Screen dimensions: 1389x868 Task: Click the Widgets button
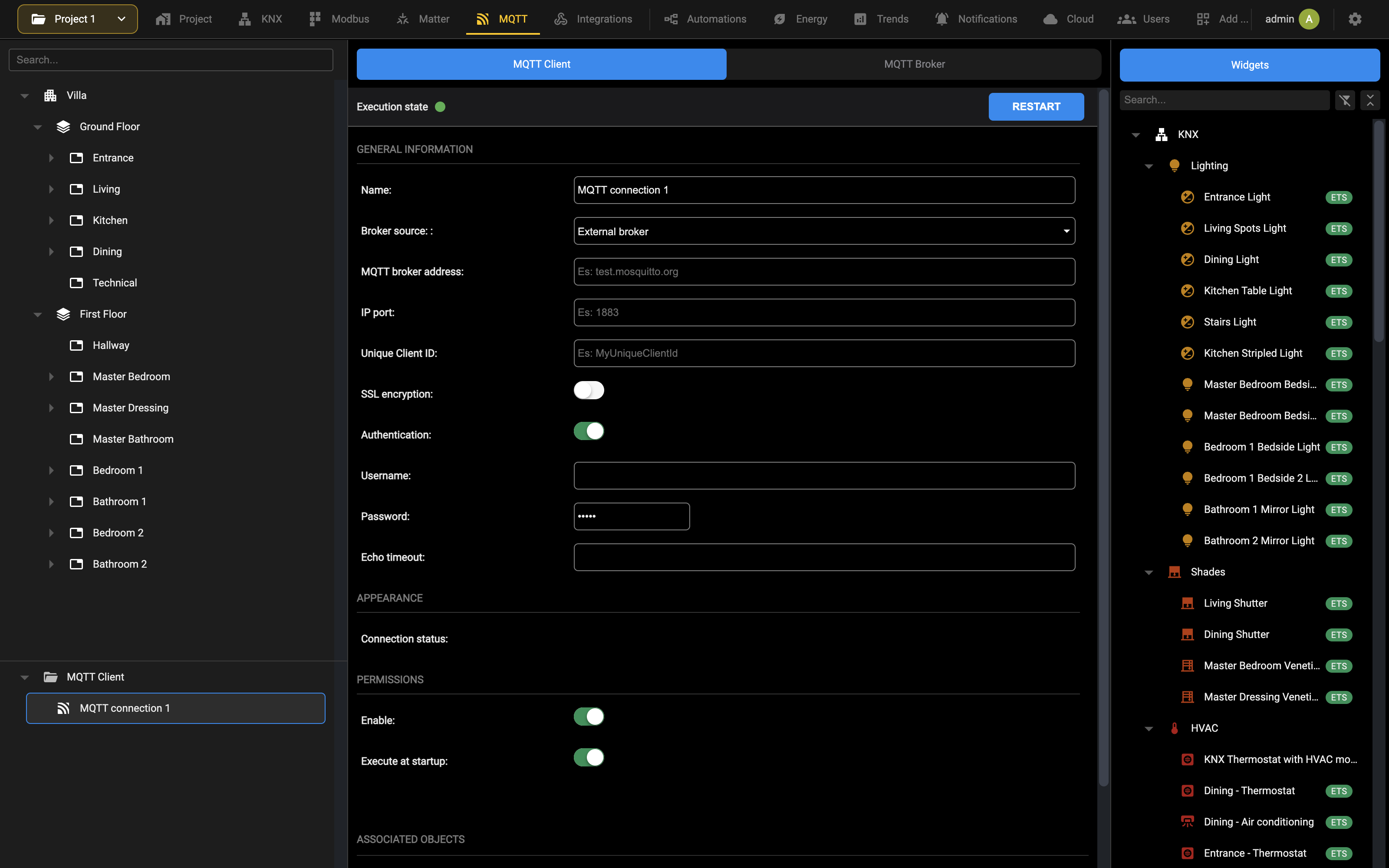(x=1250, y=65)
